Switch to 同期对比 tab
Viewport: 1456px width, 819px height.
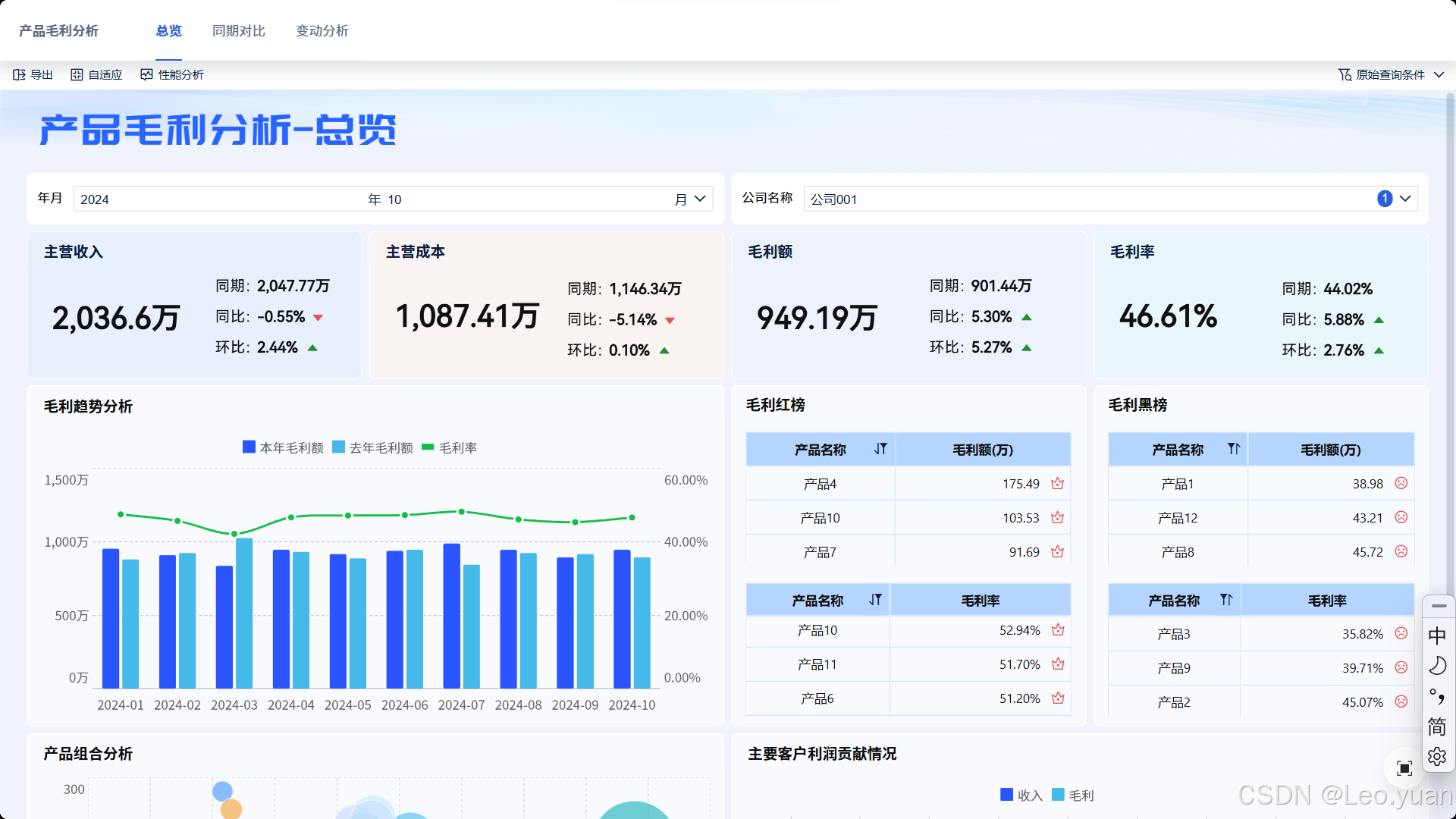238,31
